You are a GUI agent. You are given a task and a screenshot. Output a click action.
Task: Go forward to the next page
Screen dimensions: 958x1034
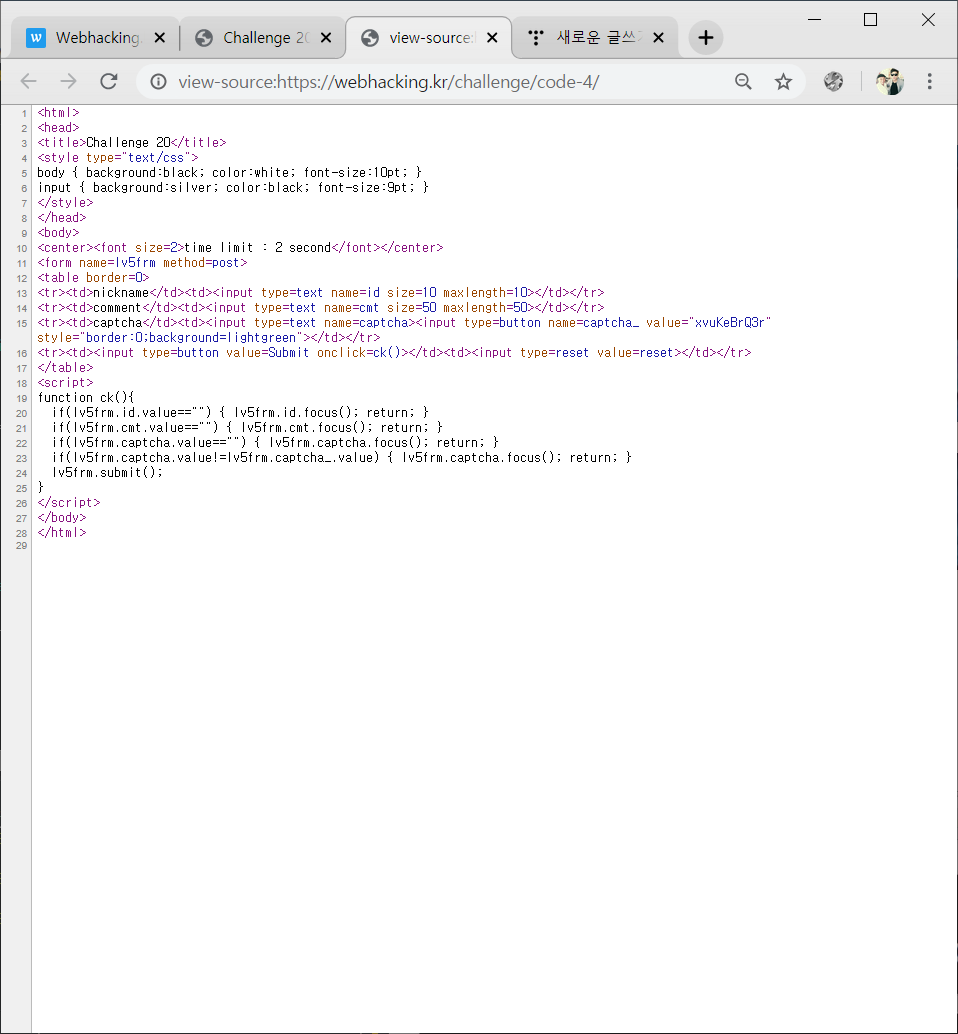pyautogui.click(x=69, y=82)
